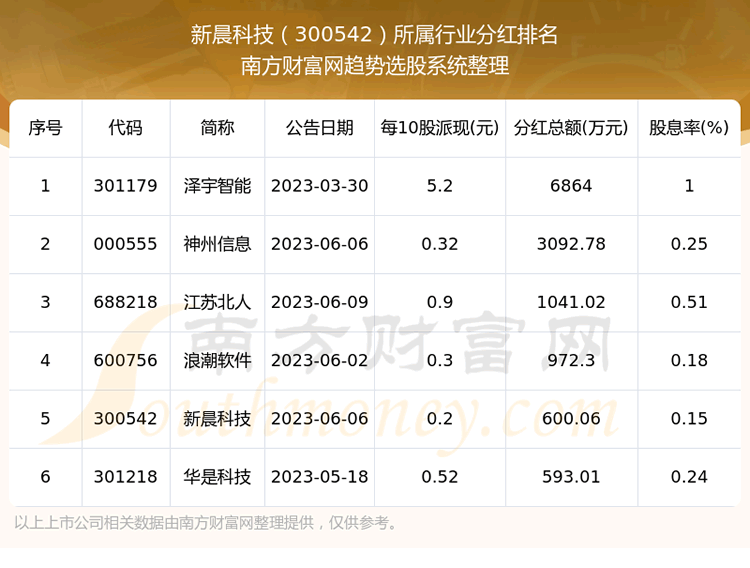Click total dividend 1041.02
This screenshot has width=750, height=568.
coord(571,302)
